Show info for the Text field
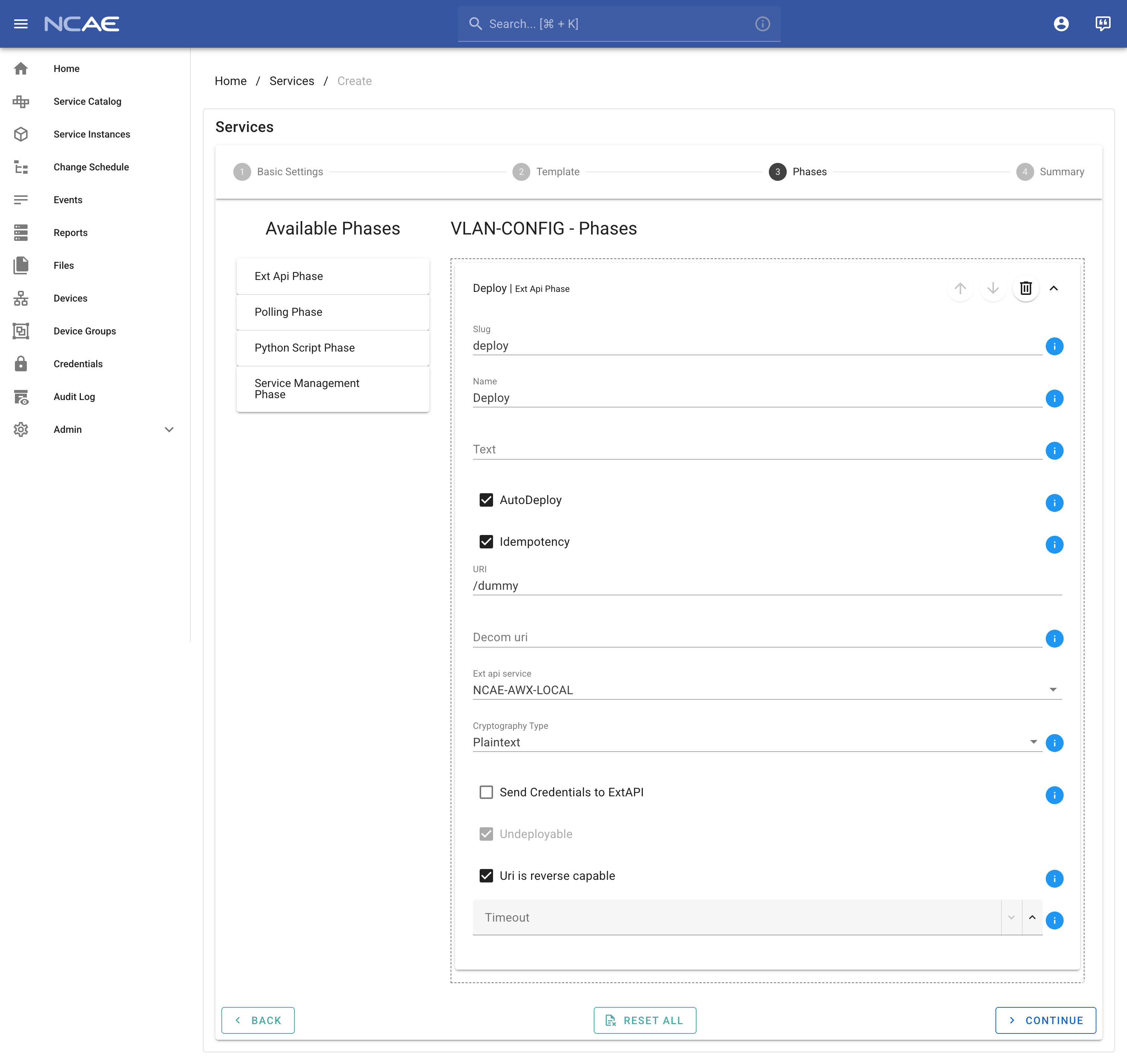1127x1064 pixels. 1054,451
